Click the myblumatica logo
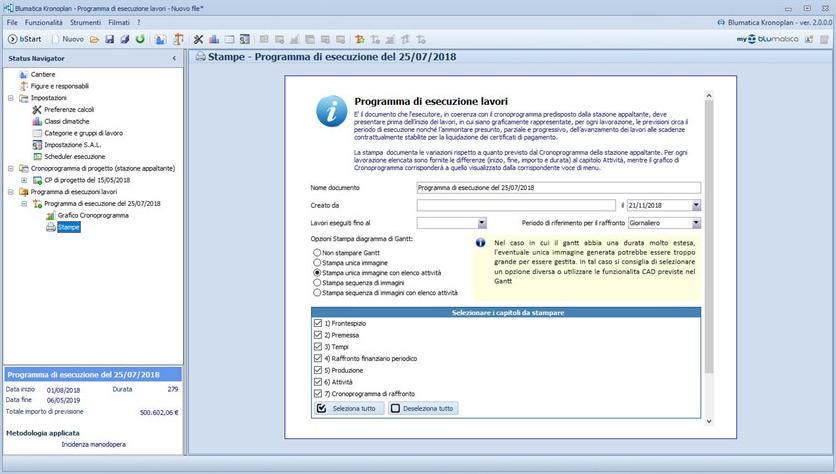Viewport: 836px width, 474px height. (768, 39)
